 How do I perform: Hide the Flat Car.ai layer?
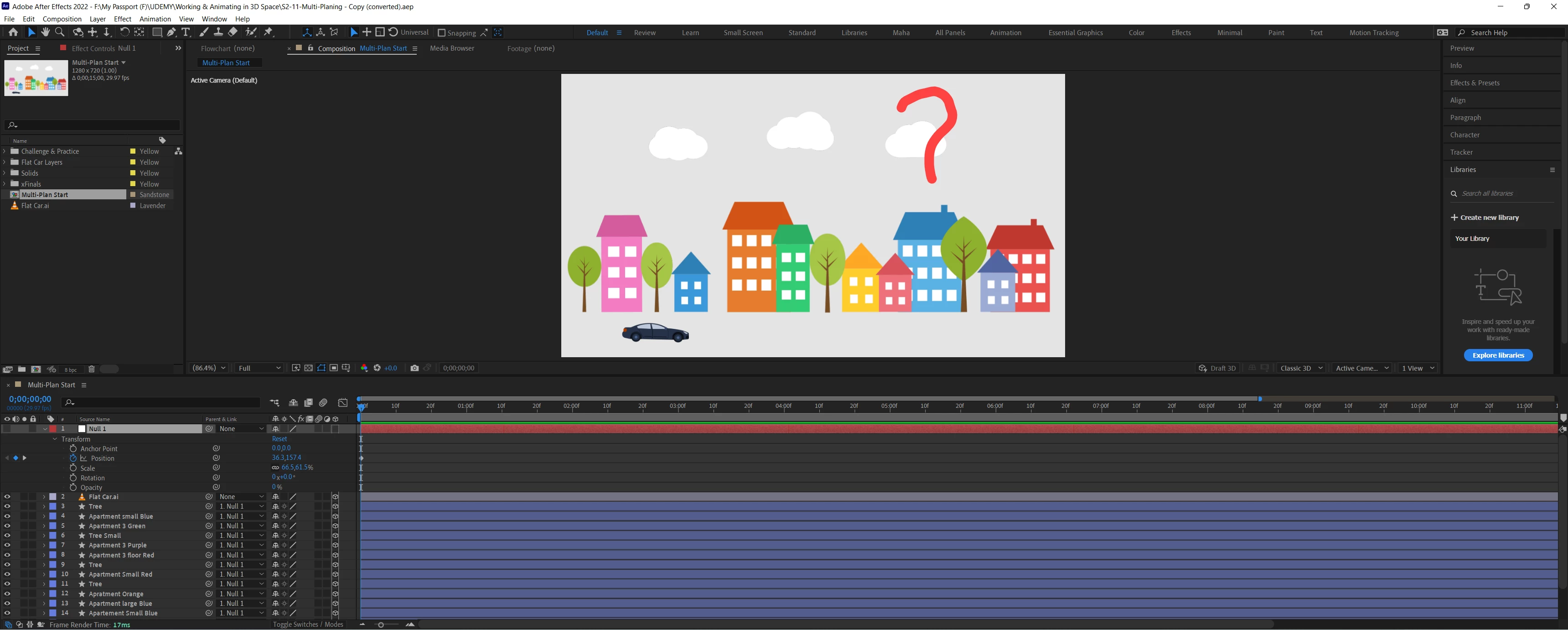coord(7,497)
